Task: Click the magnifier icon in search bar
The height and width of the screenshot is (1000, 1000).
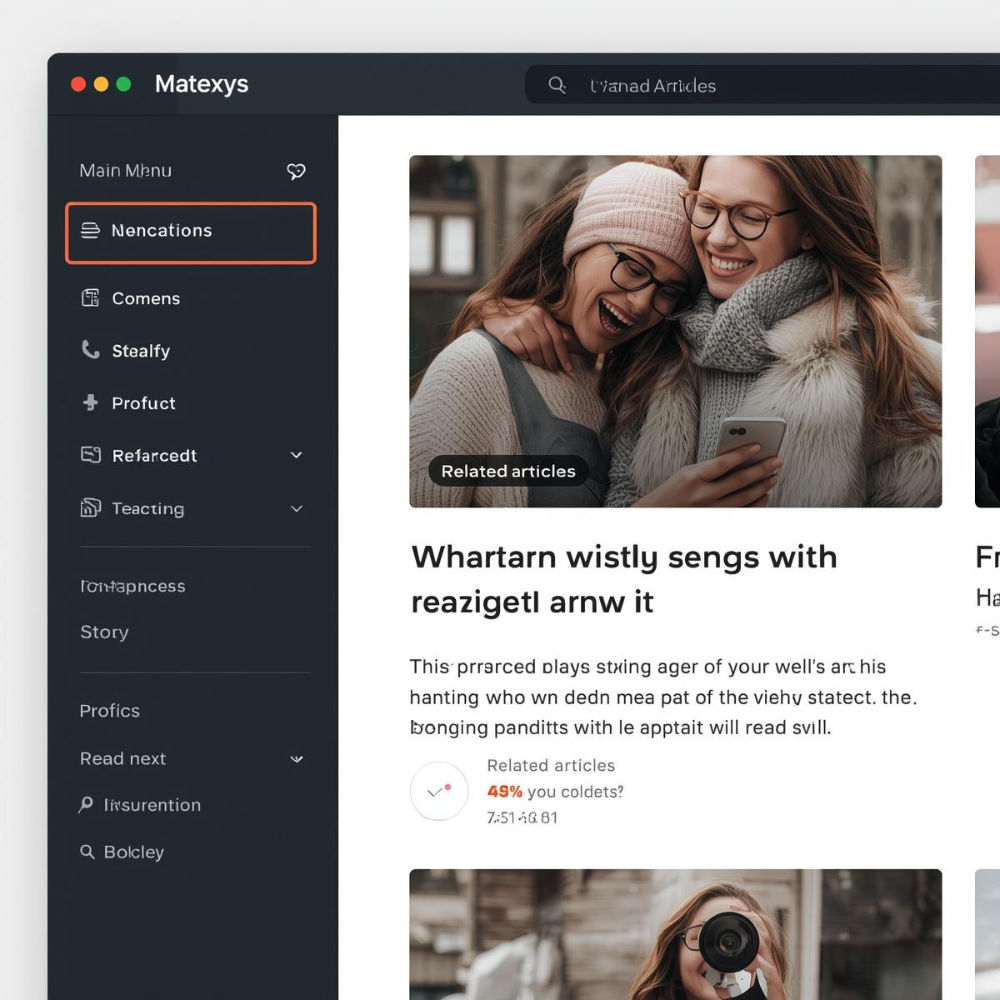Action: pos(557,85)
